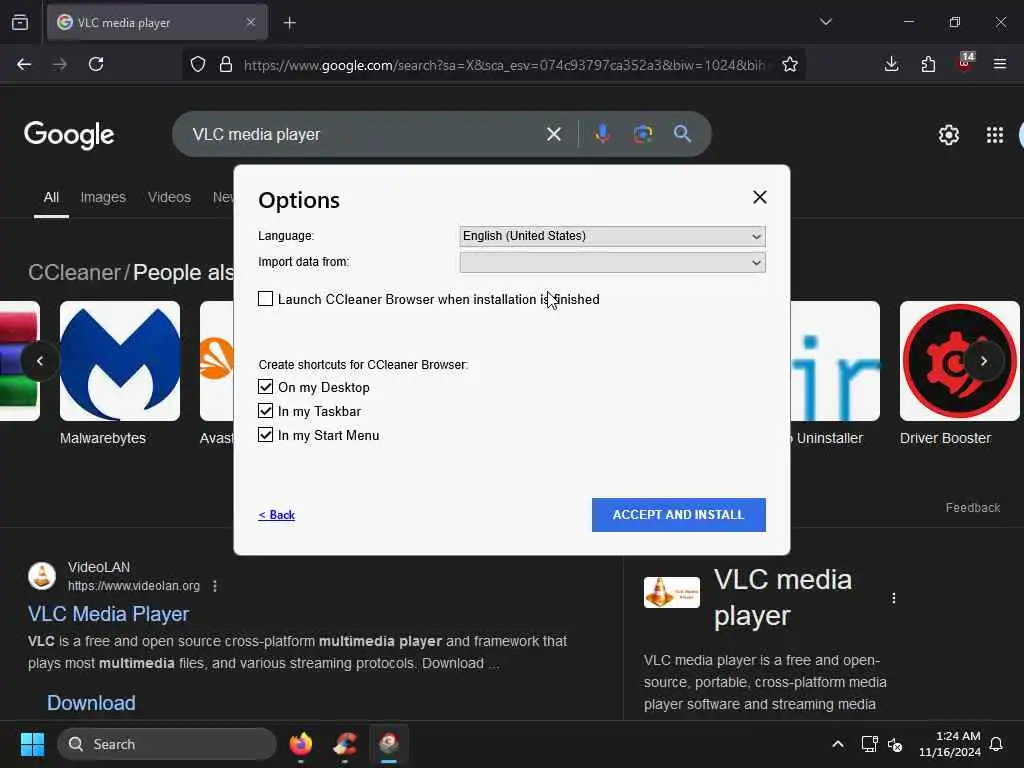Open the Language dropdown
The image size is (1024, 768).
click(x=613, y=236)
